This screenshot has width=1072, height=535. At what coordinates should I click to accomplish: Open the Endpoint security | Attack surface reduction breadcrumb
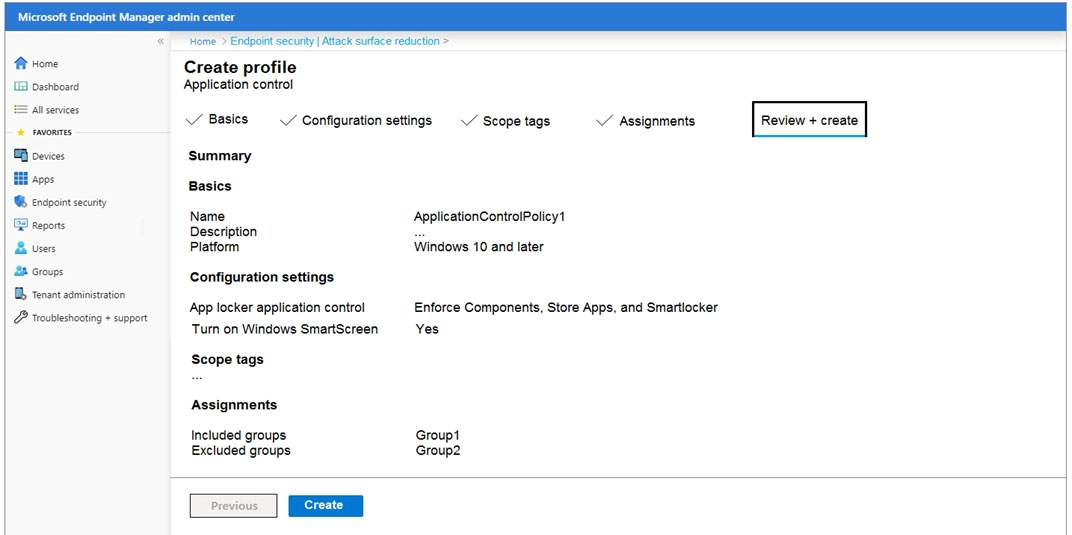335,41
